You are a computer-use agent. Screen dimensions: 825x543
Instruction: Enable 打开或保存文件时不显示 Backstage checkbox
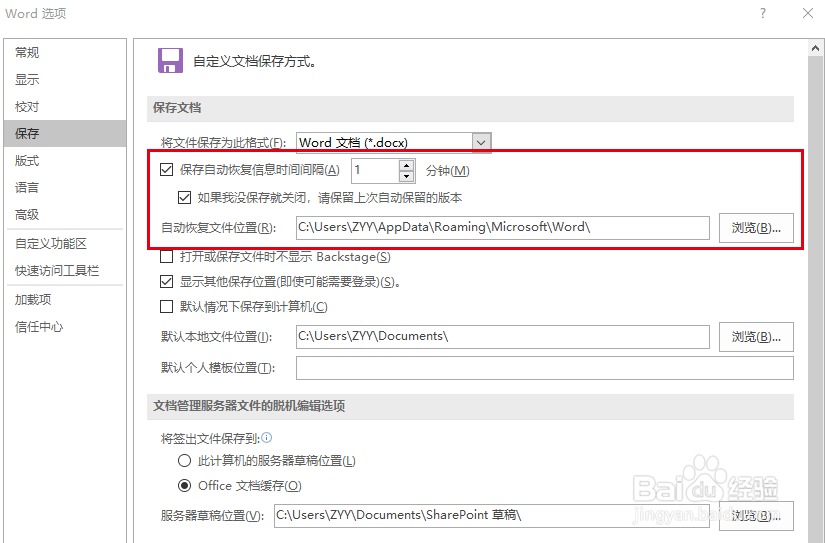coord(166,257)
